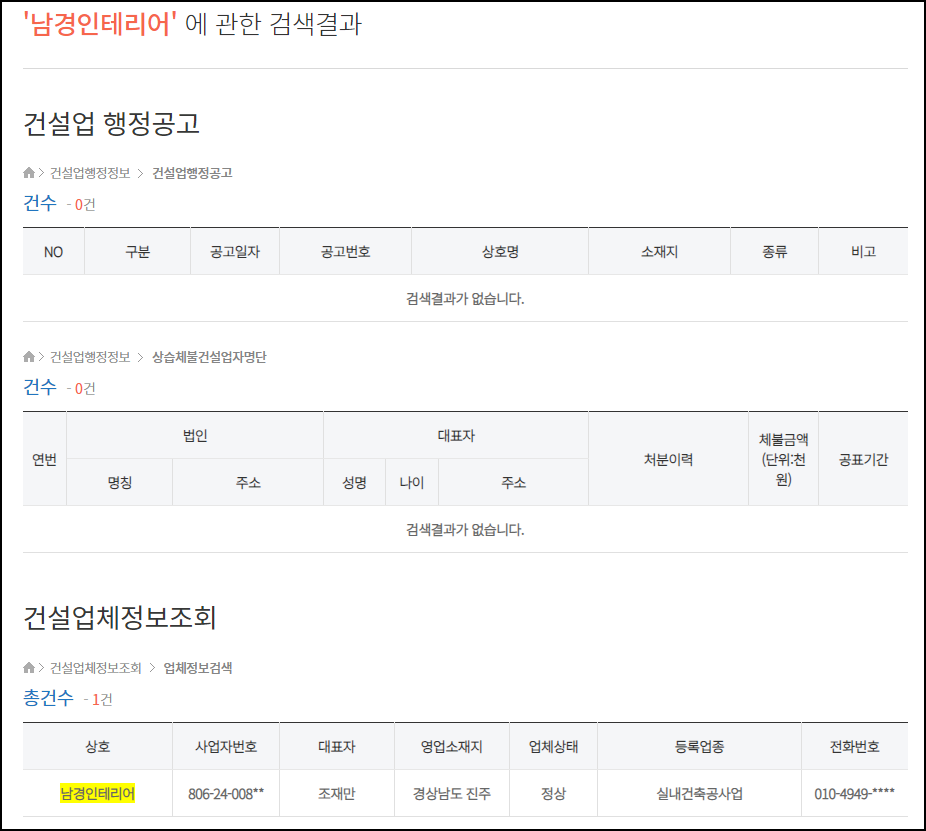Click 연번 column header
926x831 pixels.
tap(44, 459)
